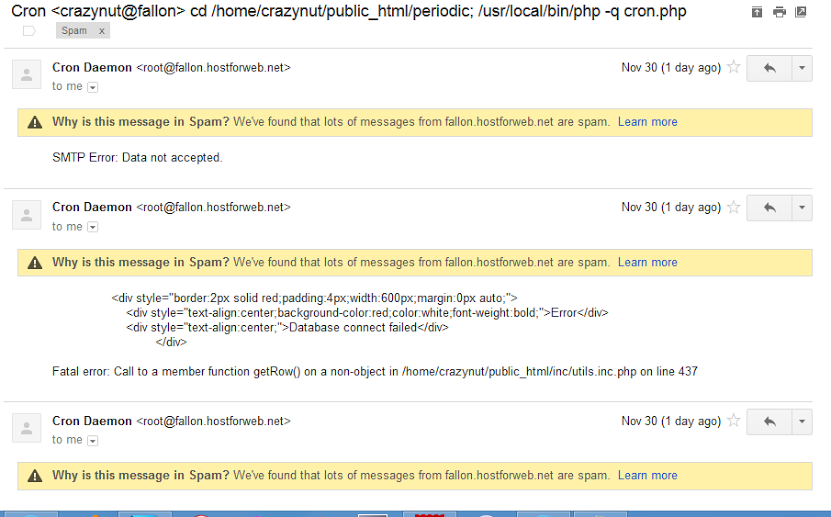Image resolution: width=831 pixels, height=517 pixels.
Task: Open 'Learn more' link in the second spam warning
Action: 648,262
